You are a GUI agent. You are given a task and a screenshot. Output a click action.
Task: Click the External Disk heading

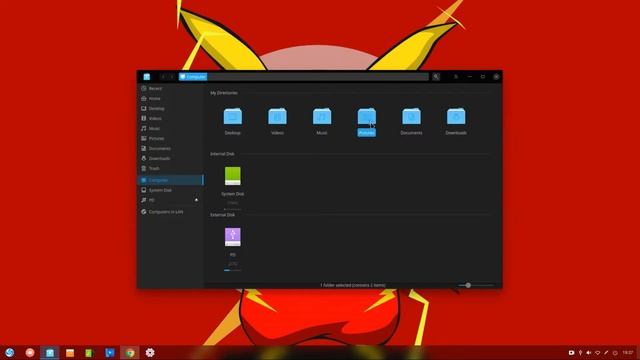point(222,215)
